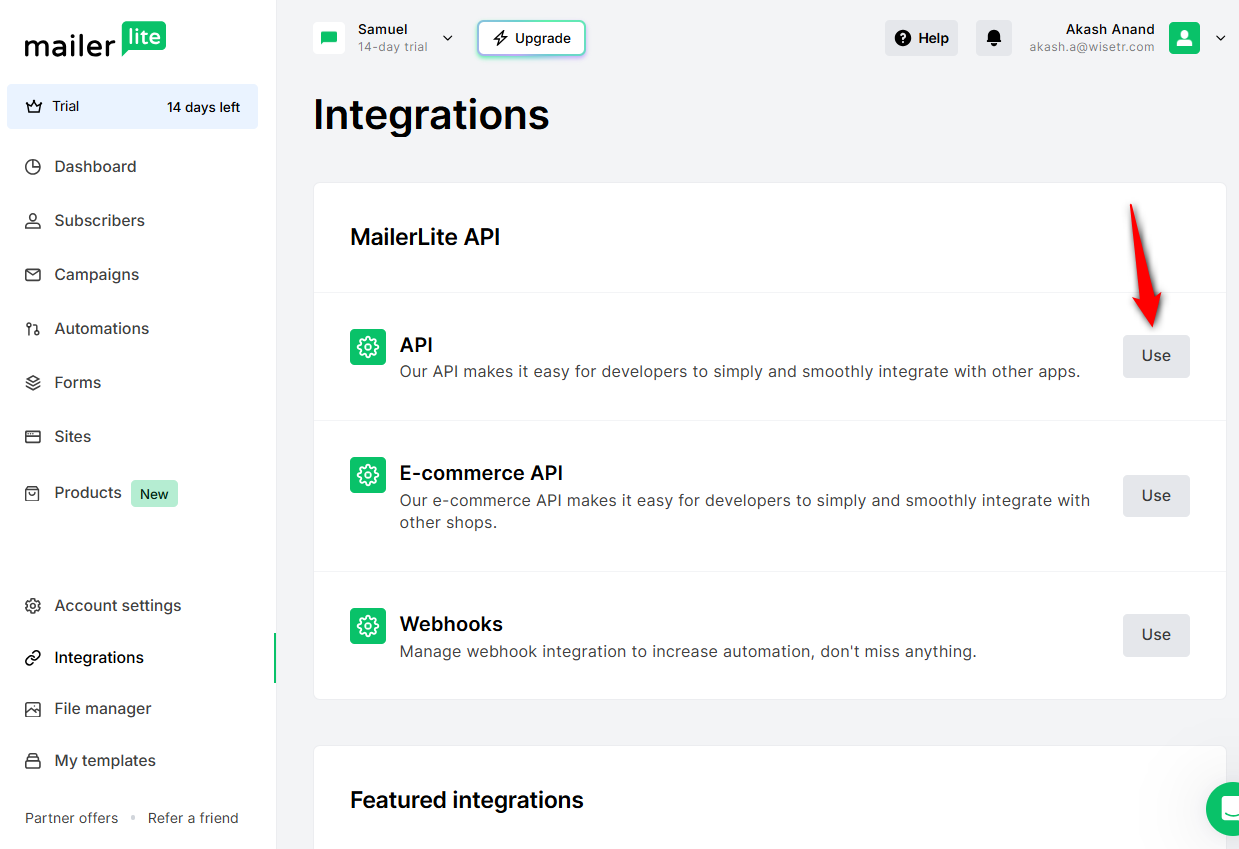Click the Dashboard clock icon
The height and width of the screenshot is (849, 1239).
(x=33, y=167)
